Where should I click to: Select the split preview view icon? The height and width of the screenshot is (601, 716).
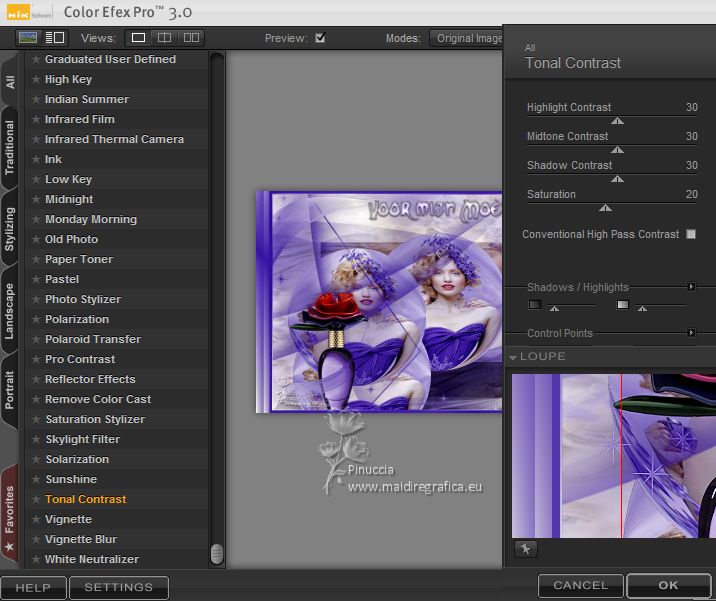coord(164,38)
